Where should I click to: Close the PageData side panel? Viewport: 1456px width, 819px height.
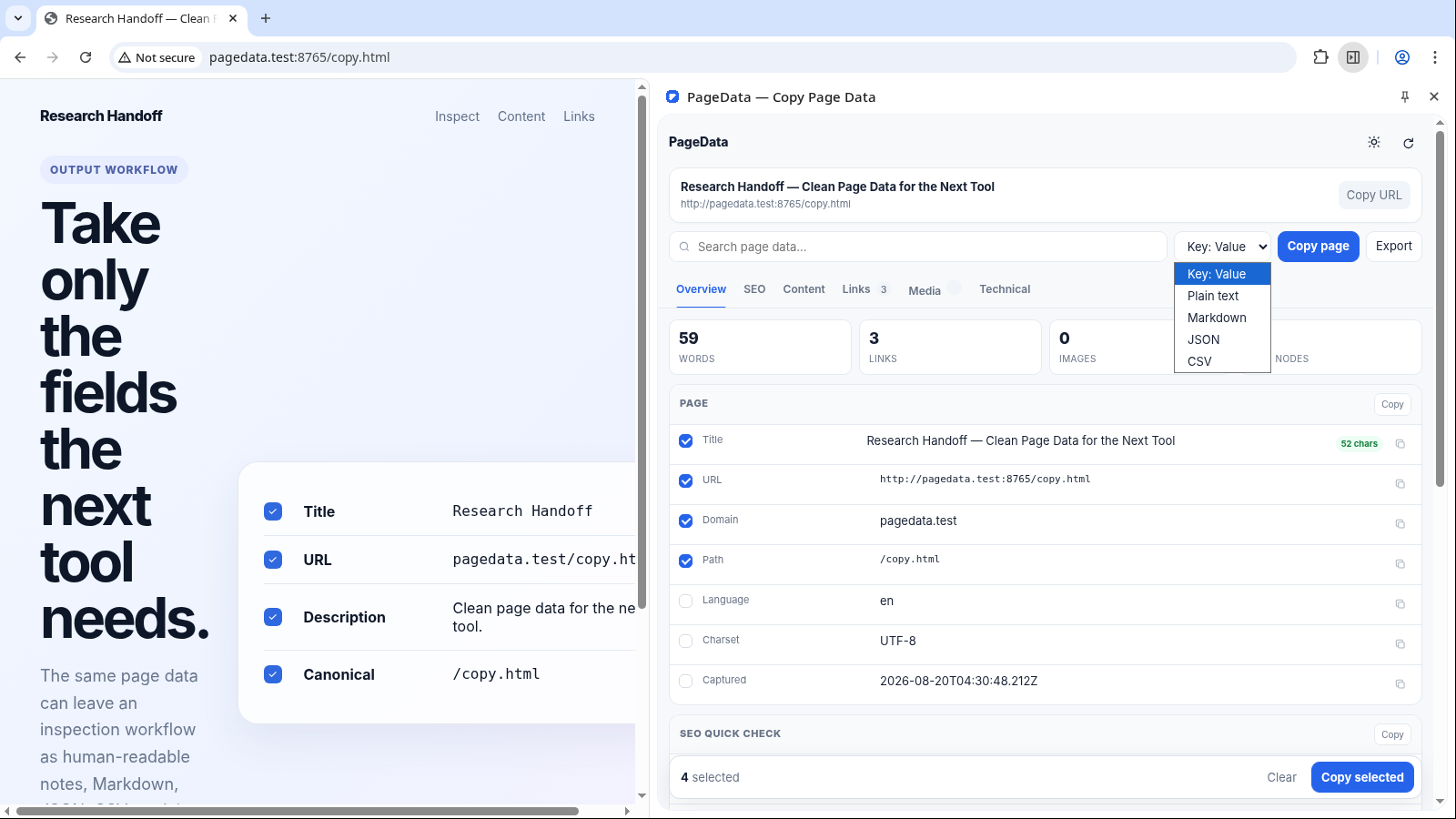click(1434, 96)
